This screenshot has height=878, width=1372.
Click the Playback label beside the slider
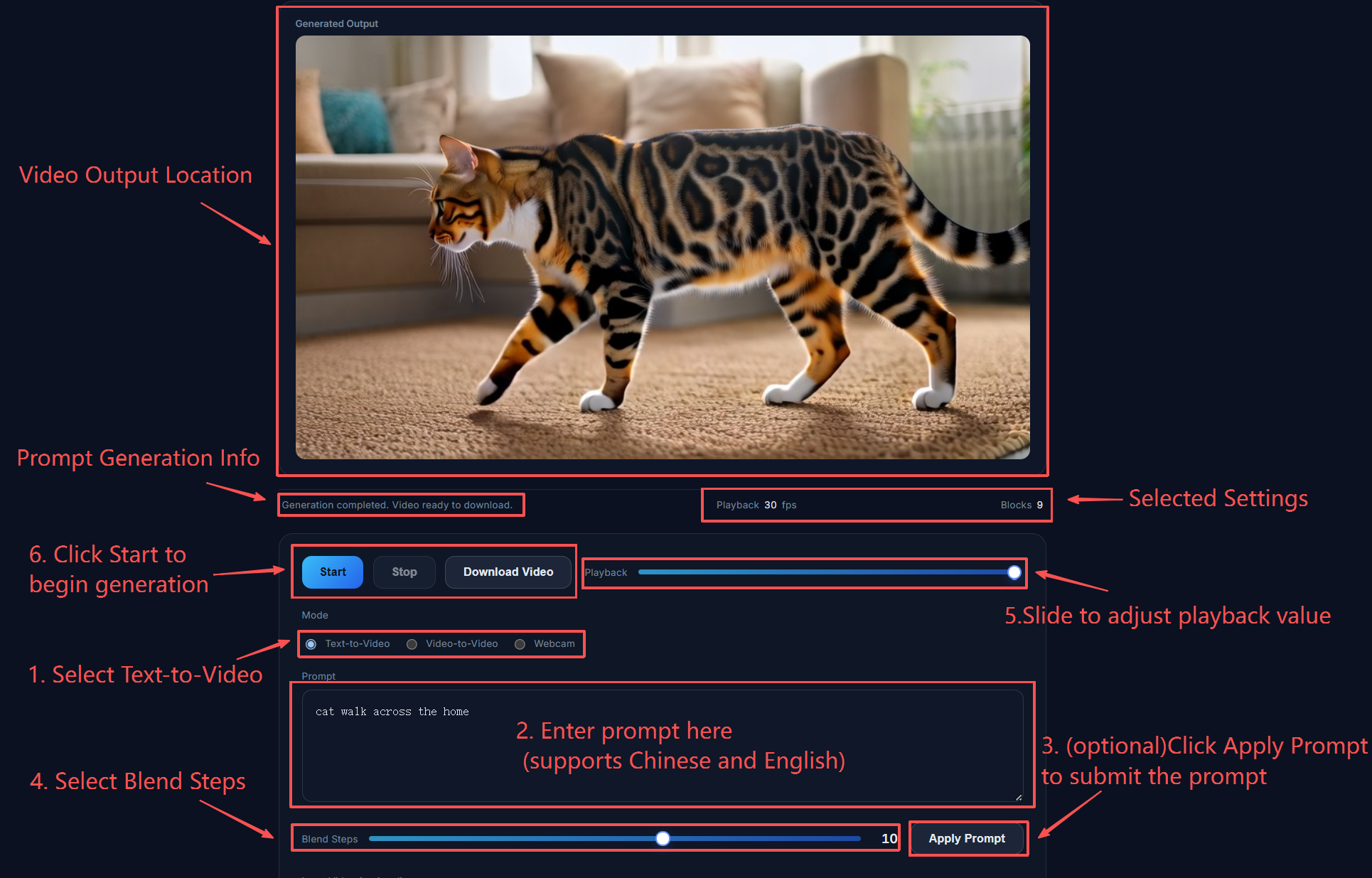click(606, 573)
